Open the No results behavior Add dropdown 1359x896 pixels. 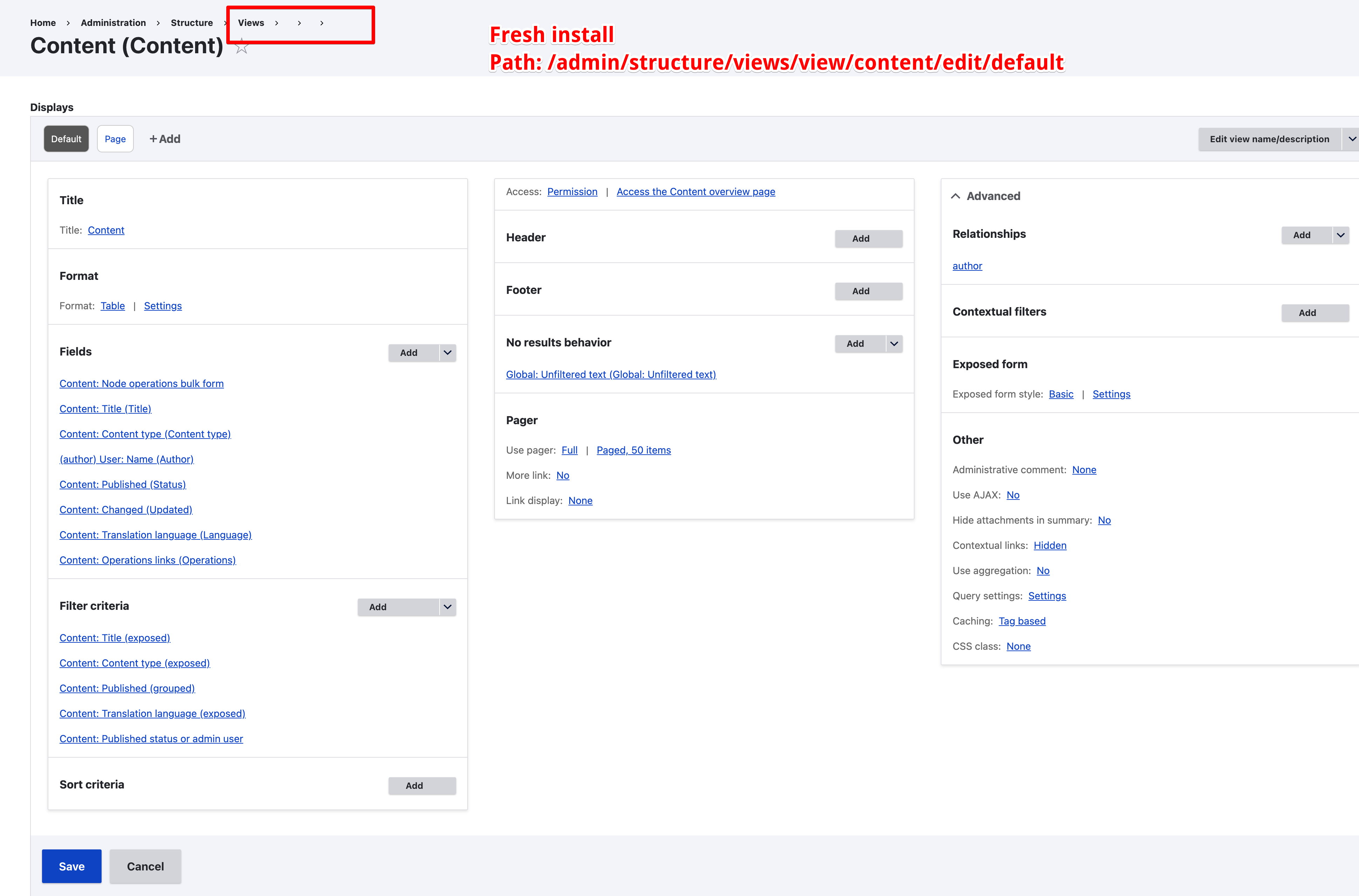click(894, 343)
